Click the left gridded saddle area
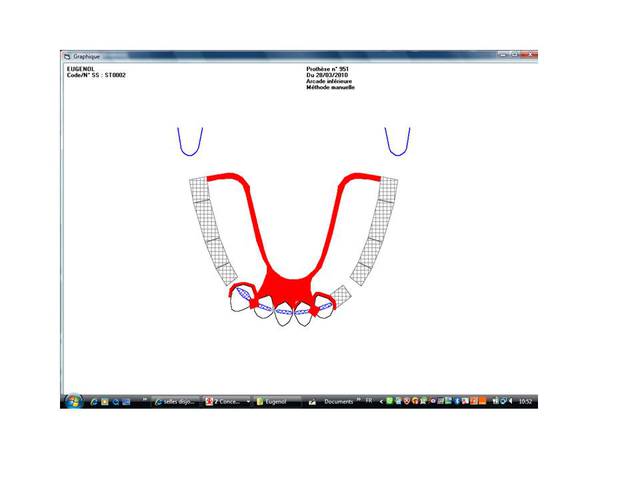Viewport: 640px width, 480px height. (211, 230)
